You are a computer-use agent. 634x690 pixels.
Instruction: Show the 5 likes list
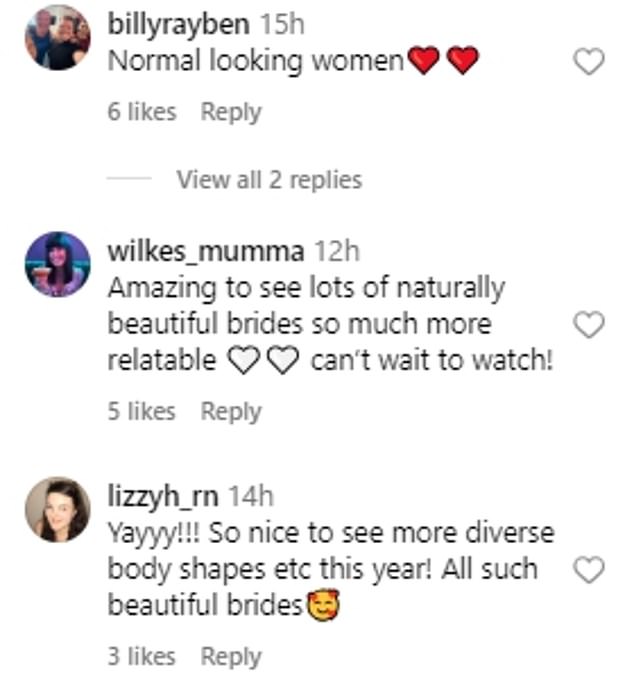coord(141,411)
